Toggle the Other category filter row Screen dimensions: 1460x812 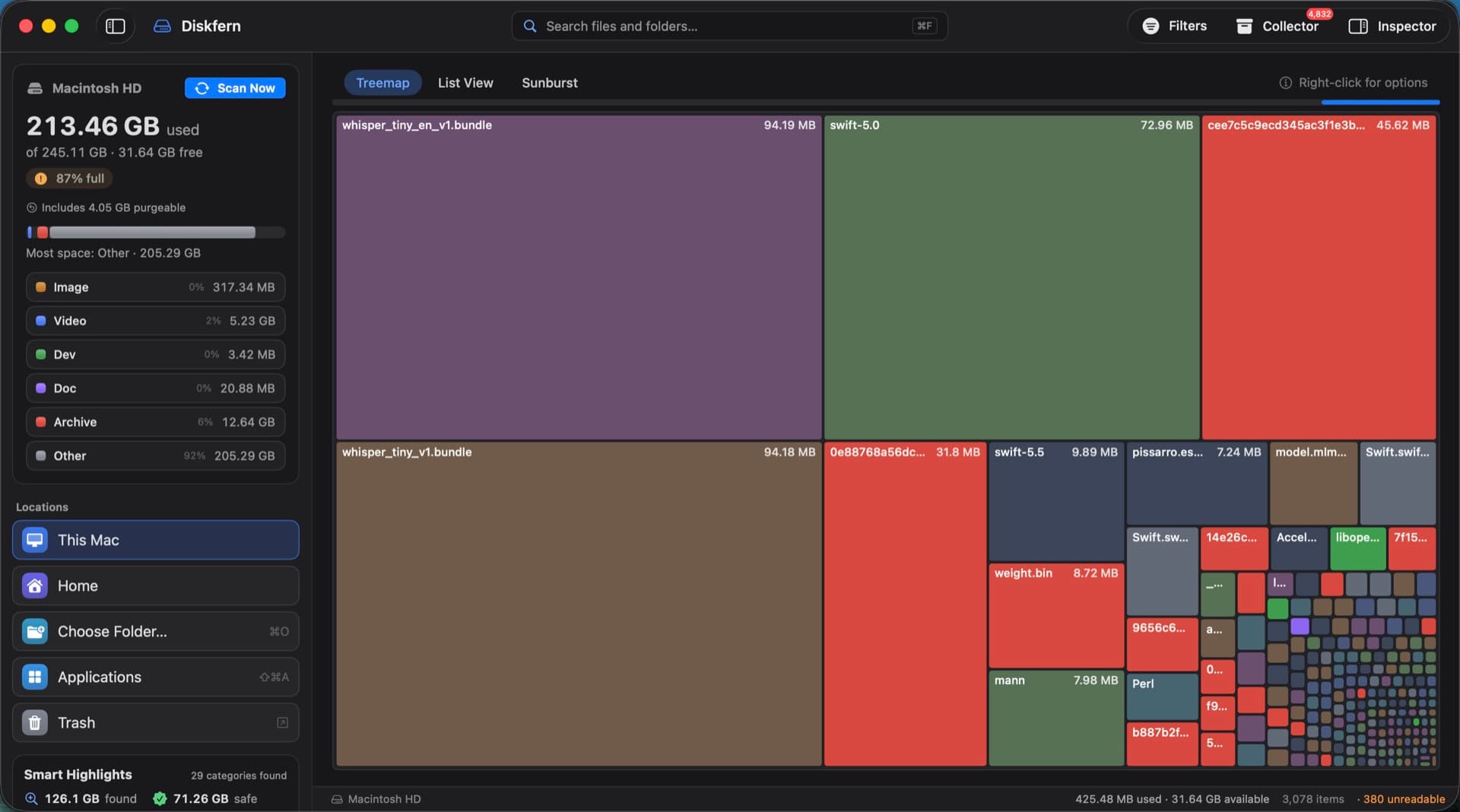pos(156,455)
